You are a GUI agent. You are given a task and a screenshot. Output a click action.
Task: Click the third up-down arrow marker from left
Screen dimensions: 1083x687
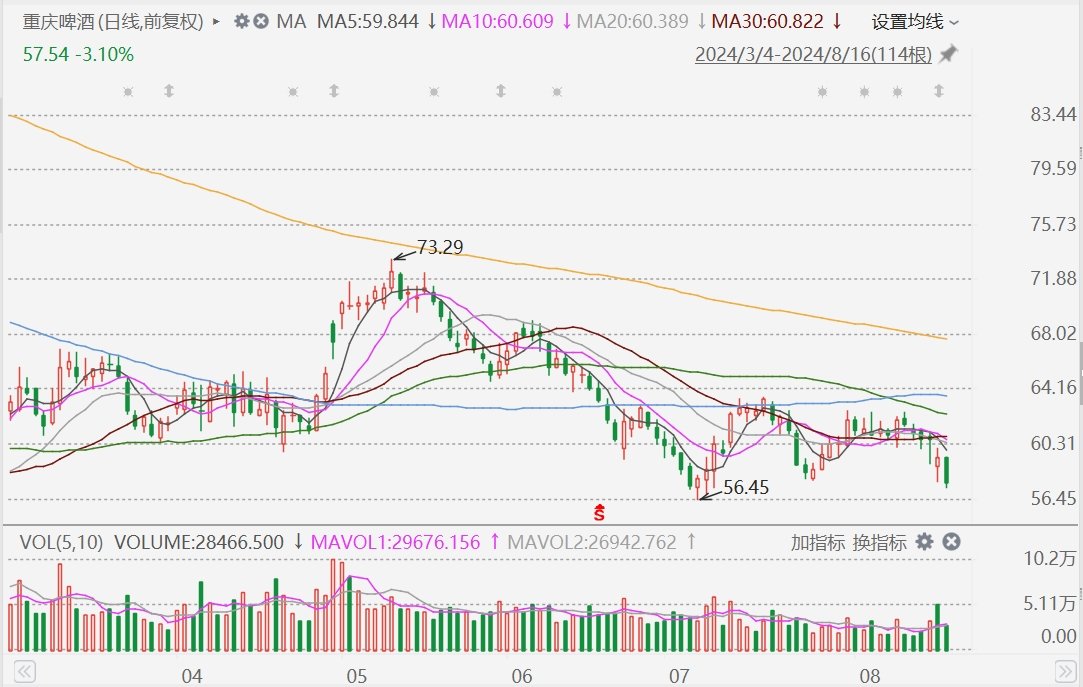pos(501,90)
